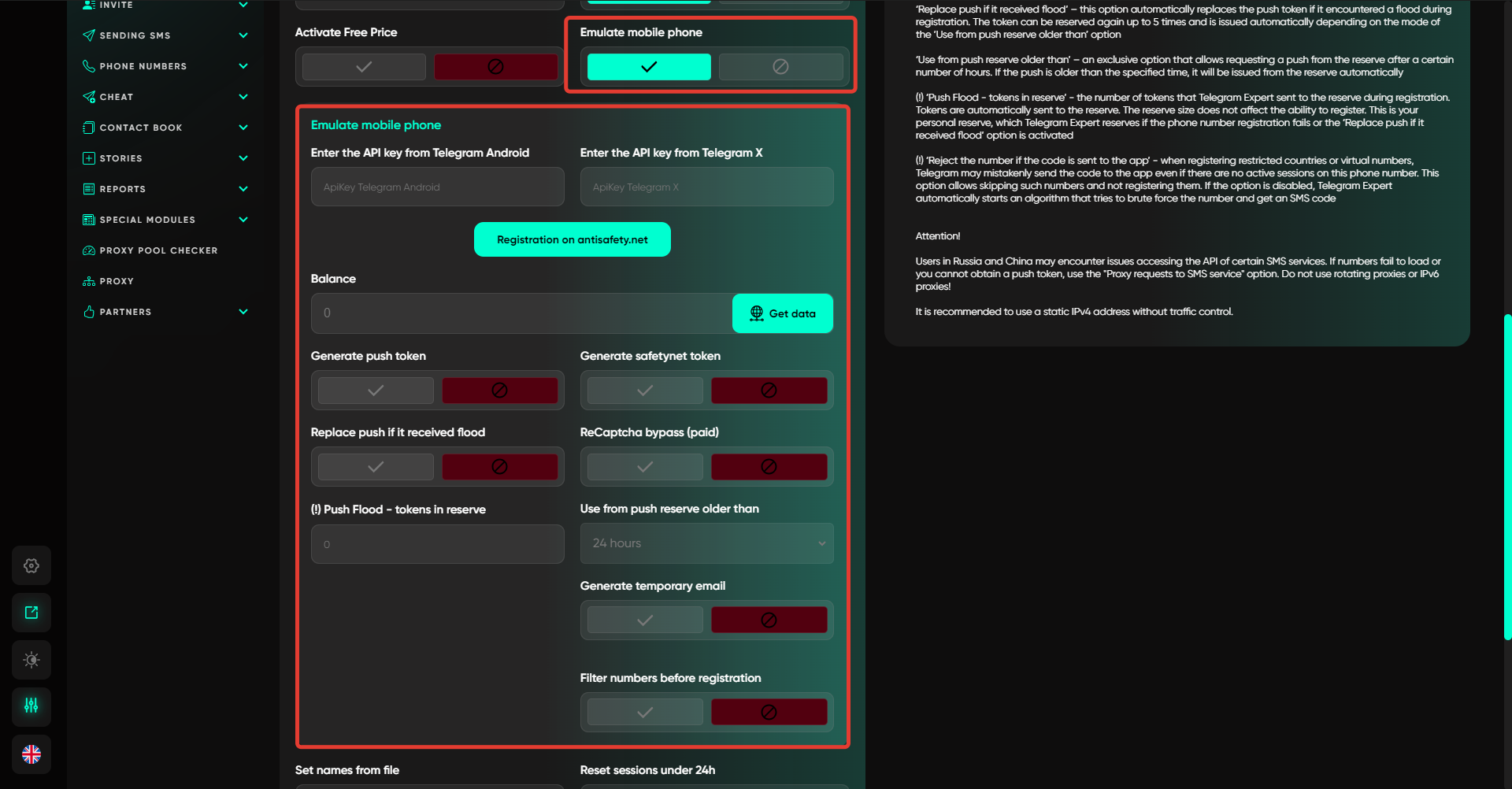Enable ReCaptcha bypass (paid) checkmark
The height and width of the screenshot is (789, 1512).
tap(645, 467)
